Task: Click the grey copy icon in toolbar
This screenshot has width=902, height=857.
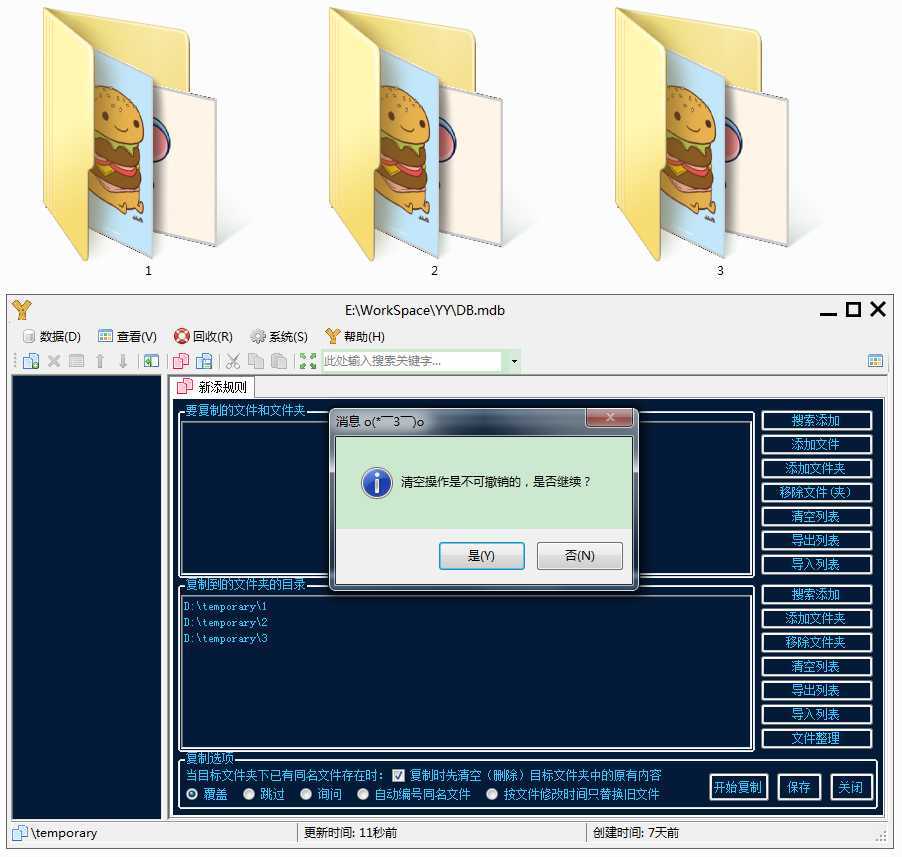Action: (255, 361)
